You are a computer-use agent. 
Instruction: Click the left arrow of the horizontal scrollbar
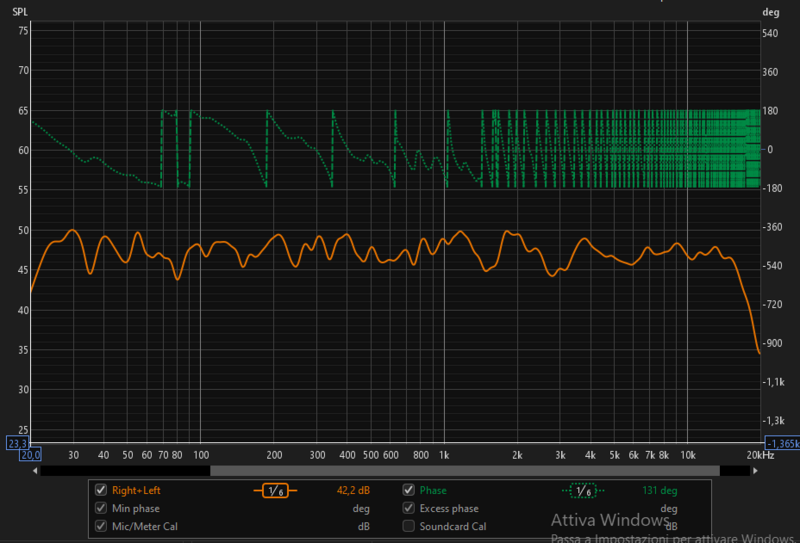tap(37, 470)
